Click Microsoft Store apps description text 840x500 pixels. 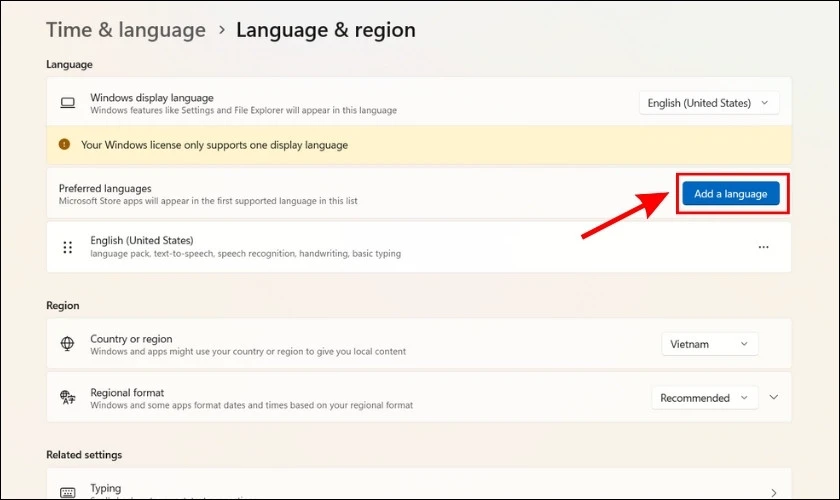pyautogui.click(x=208, y=201)
